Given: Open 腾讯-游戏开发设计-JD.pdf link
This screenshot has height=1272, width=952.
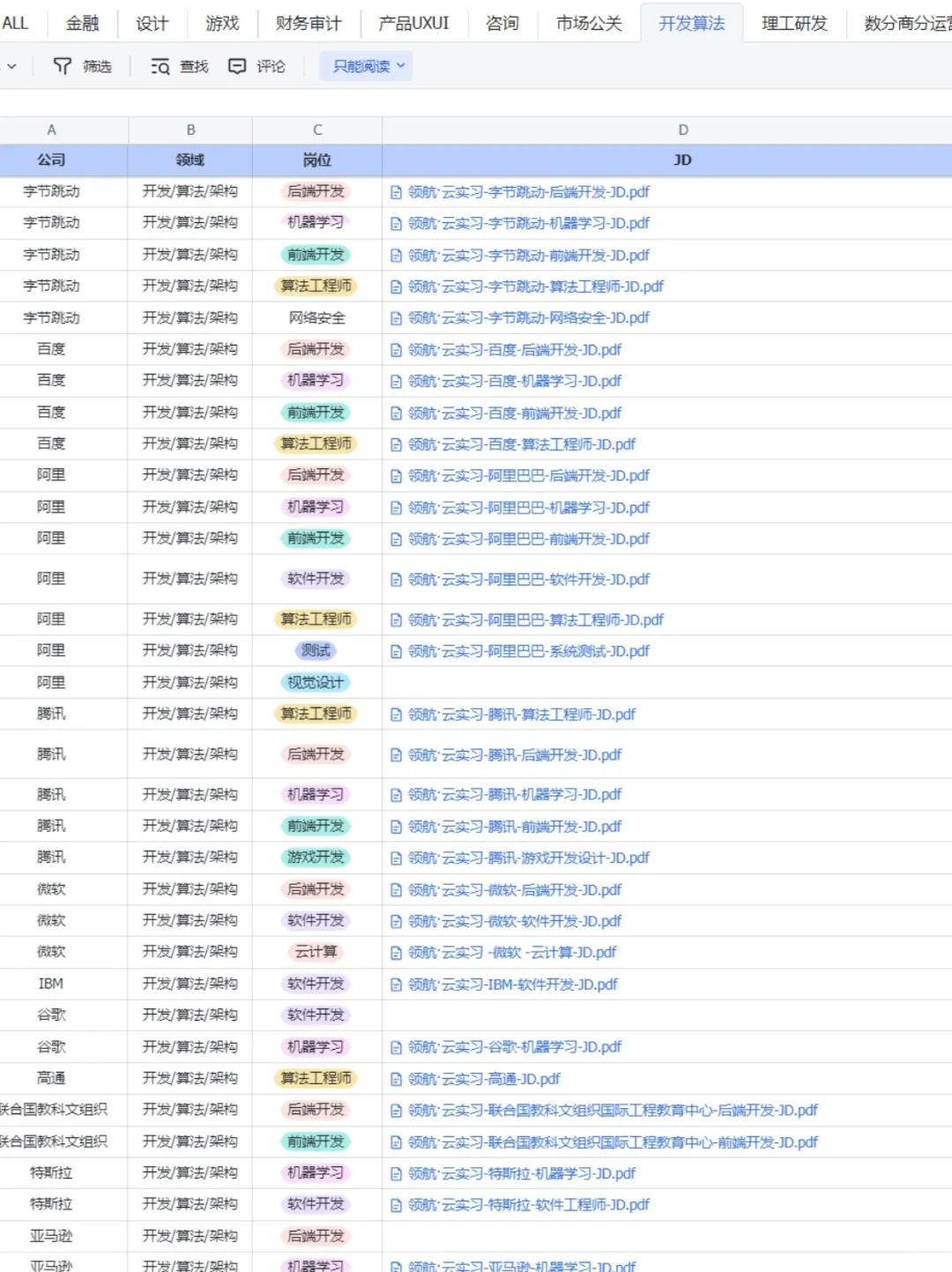Looking at the screenshot, I should tap(528, 858).
